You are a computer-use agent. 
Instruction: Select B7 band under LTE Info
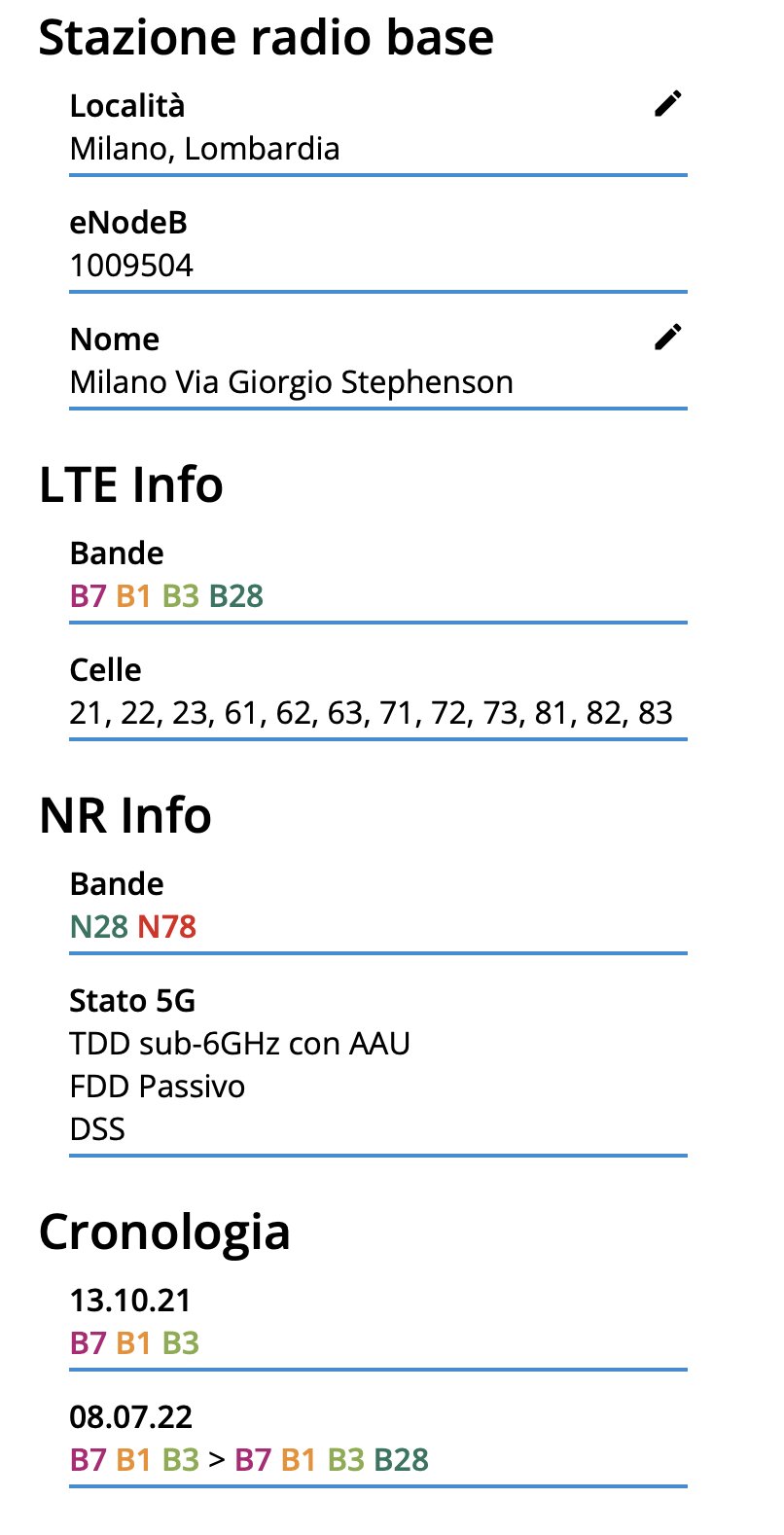(88, 595)
